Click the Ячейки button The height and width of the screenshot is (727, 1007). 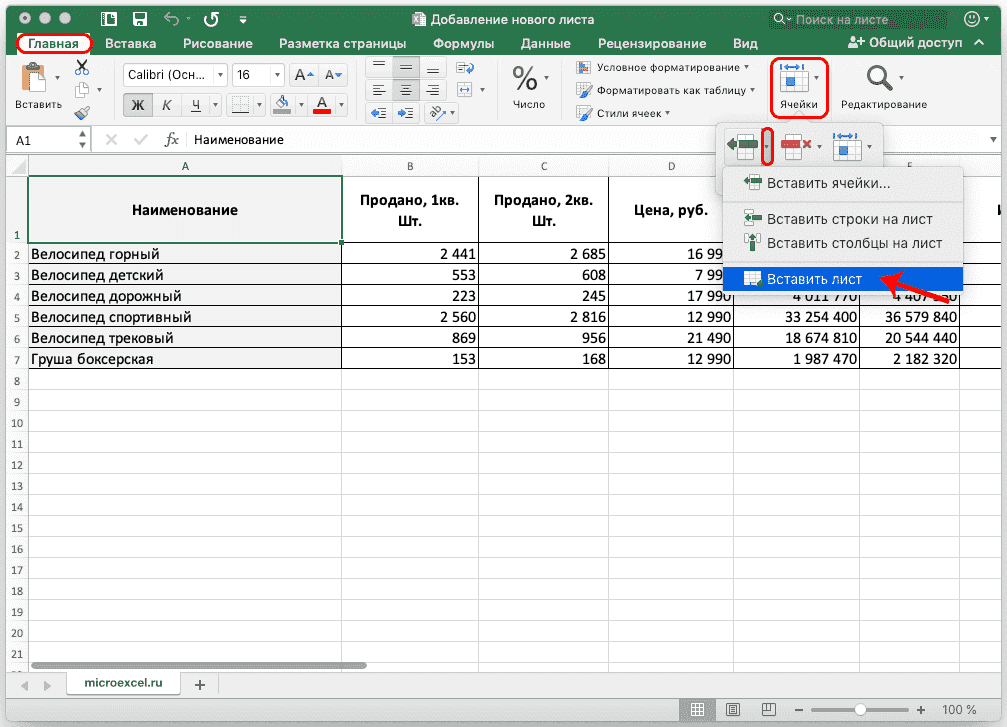pyautogui.click(x=797, y=85)
